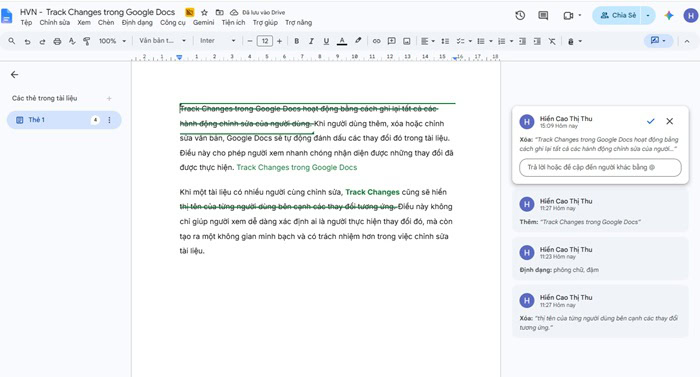Screen dimensions: 700x377
Task: Select the Định dạng: phông chữ, đậm suggestion card
Action: tap(600, 259)
